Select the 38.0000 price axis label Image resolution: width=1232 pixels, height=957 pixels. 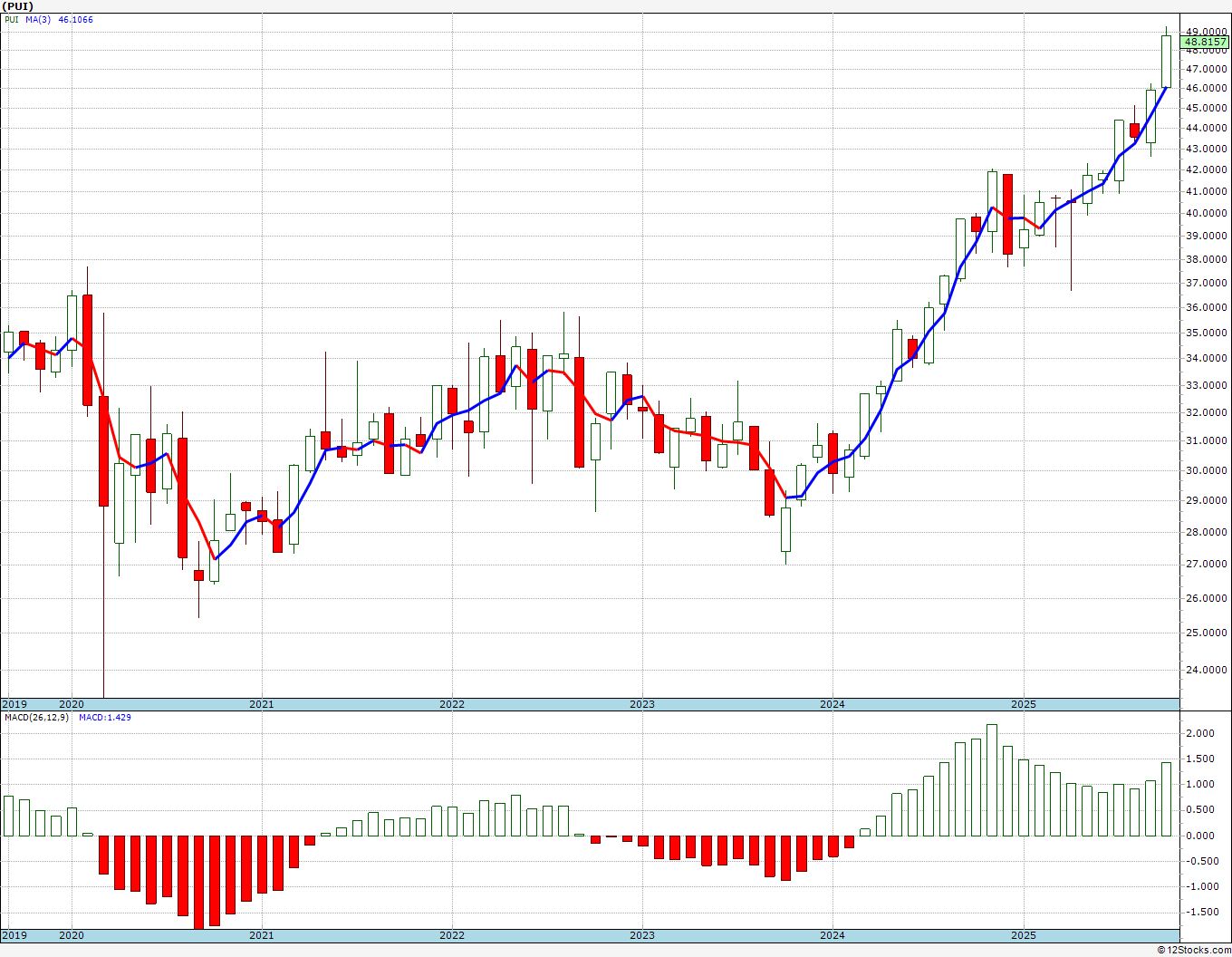(x=1206, y=259)
